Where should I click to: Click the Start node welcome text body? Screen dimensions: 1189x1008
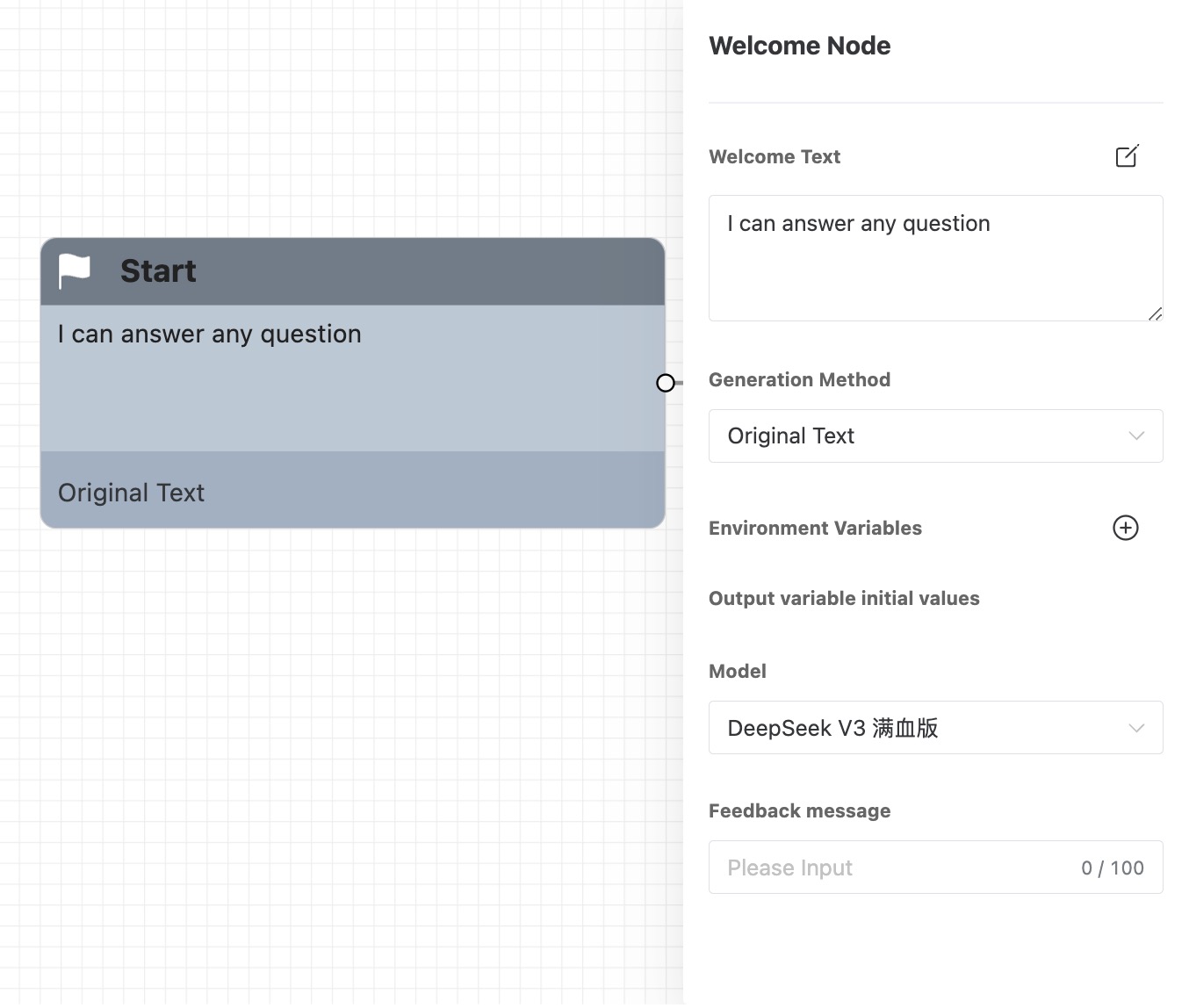tap(351, 378)
